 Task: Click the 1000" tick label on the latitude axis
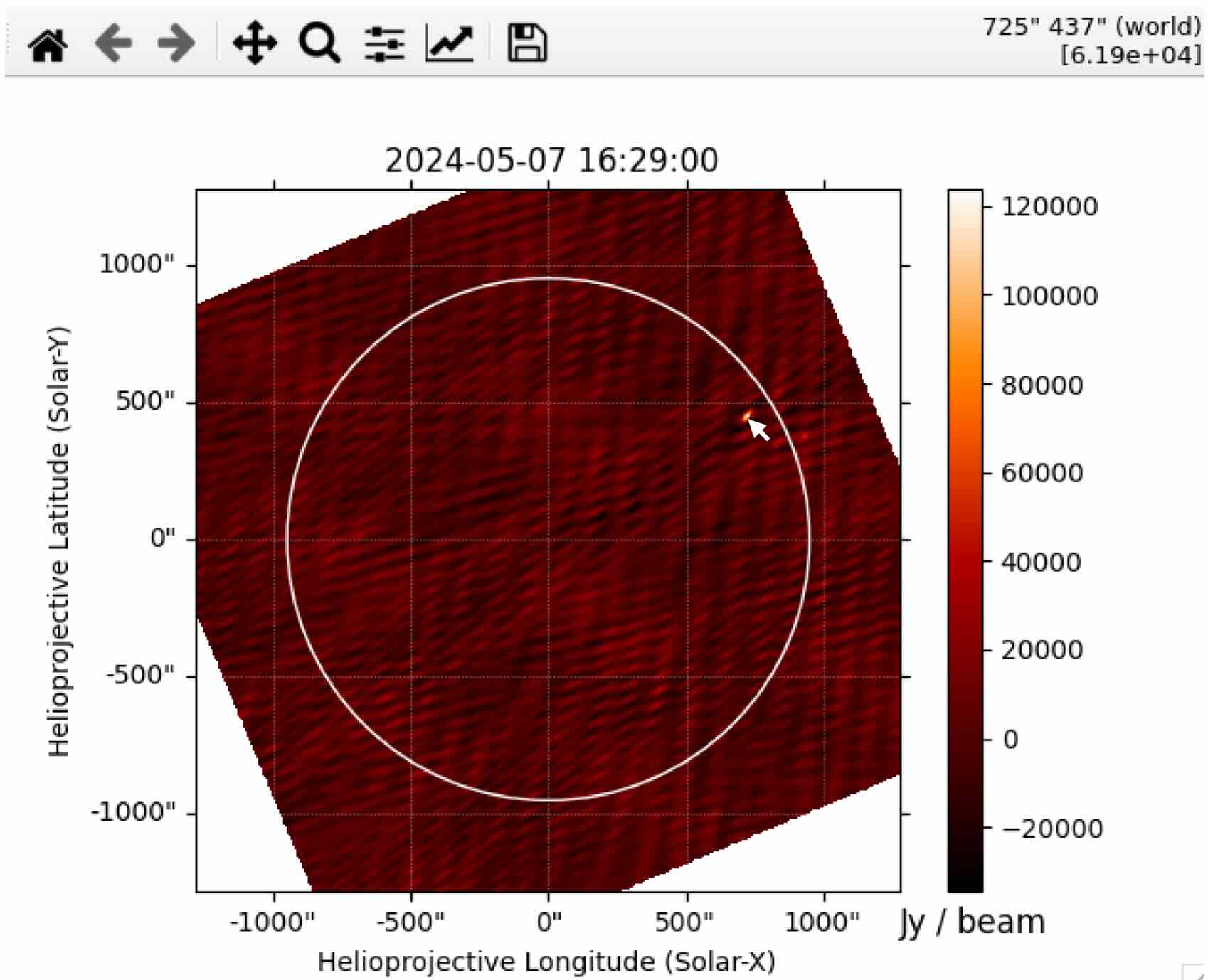click(x=137, y=265)
